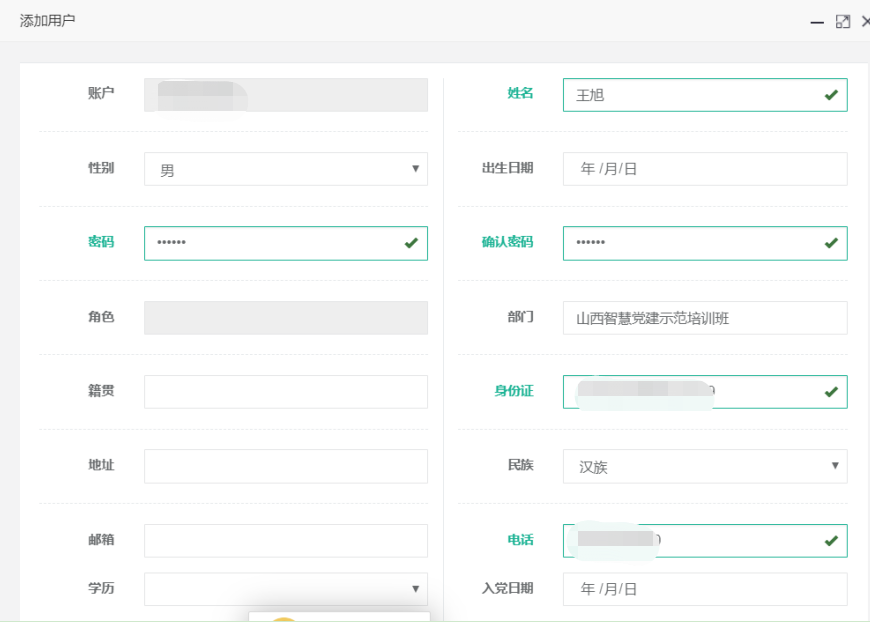Expand the 民族 dropdown showing 汉族

(x=704, y=466)
